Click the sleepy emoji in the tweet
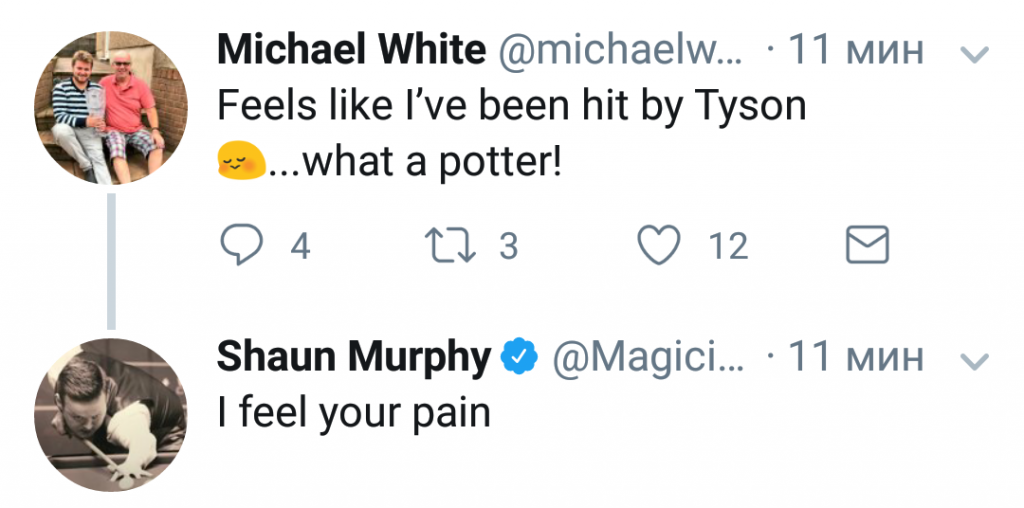 click(x=240, y=159)
